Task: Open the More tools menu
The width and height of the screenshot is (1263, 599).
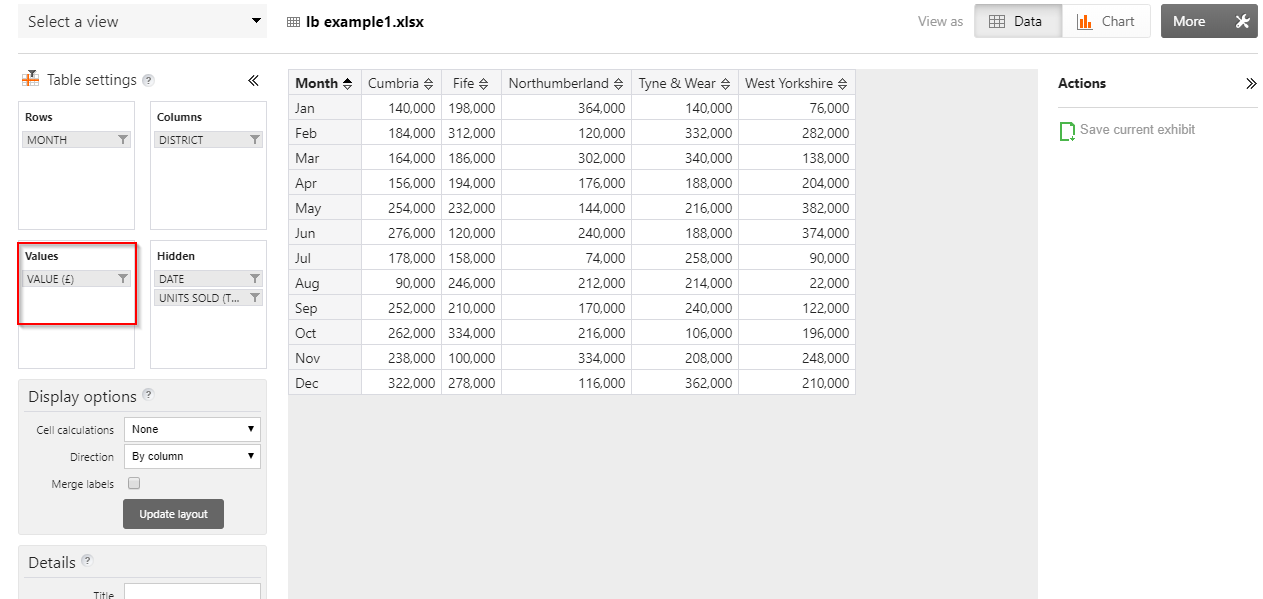Action: click(x=1208, y=21)
